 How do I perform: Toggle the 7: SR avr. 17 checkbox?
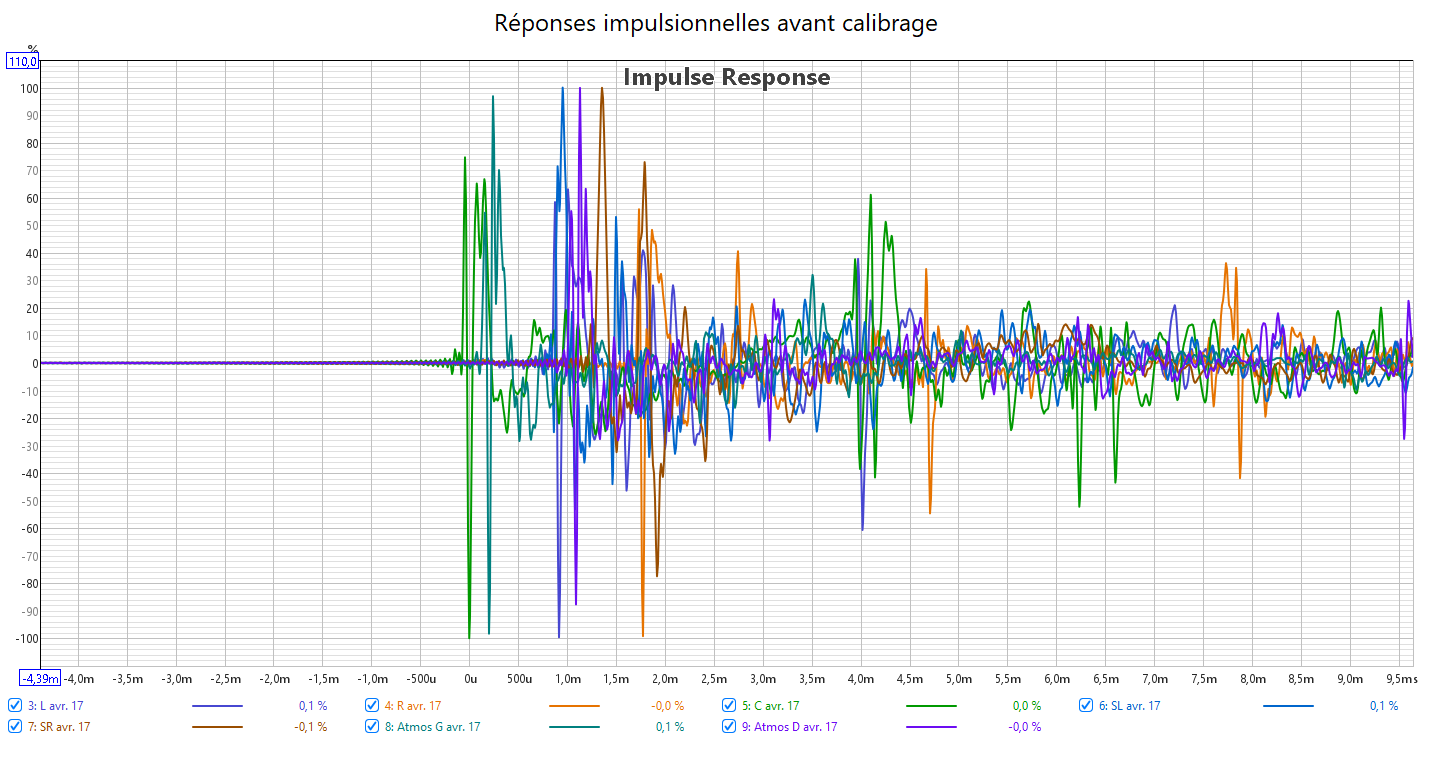tap(15, 726)
